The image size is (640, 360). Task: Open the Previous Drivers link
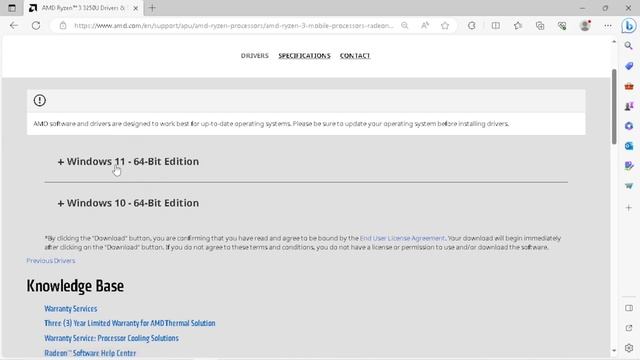51,260
